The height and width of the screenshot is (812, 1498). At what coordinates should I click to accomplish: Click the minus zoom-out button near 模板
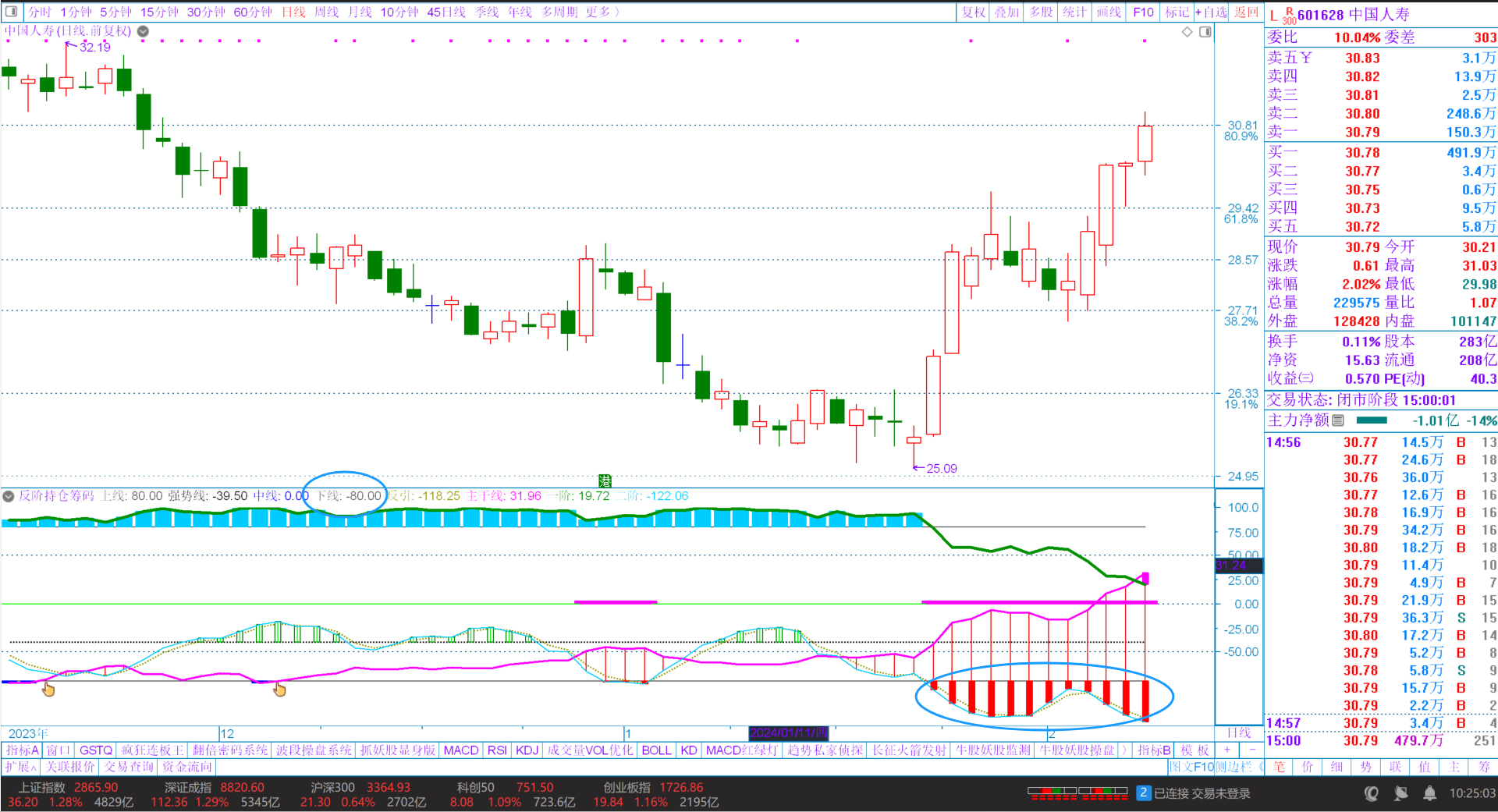[x=1251, y=750]
